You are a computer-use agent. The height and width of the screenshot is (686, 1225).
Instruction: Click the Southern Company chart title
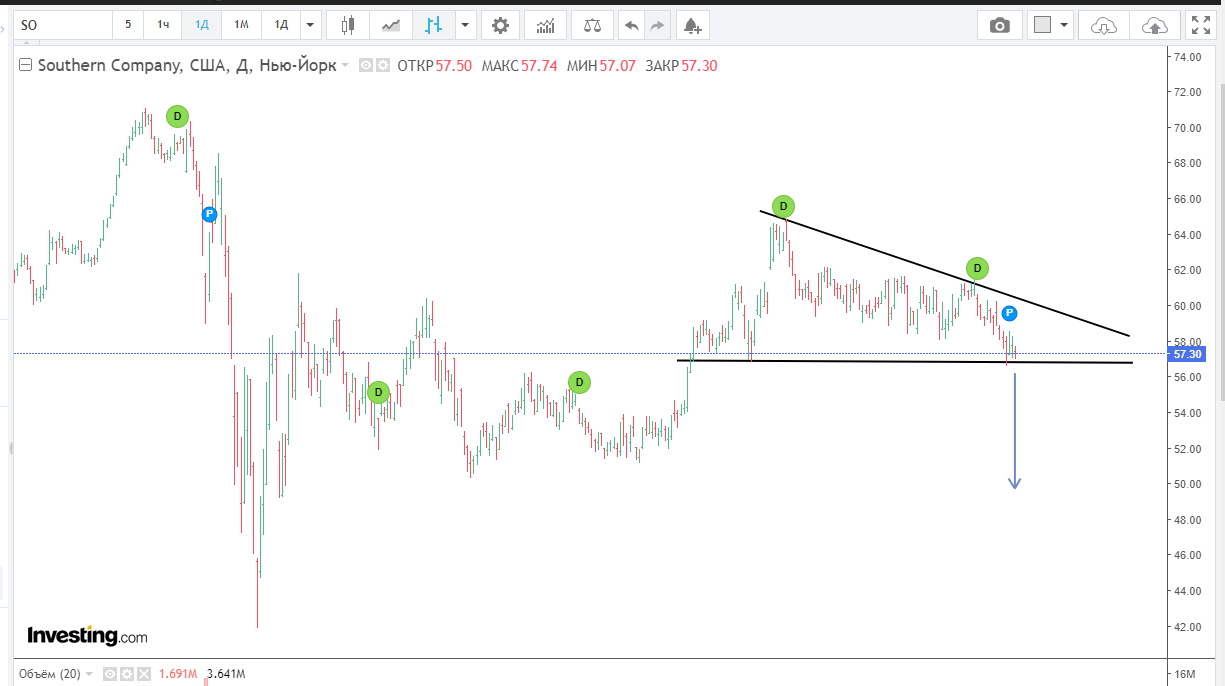186,66
